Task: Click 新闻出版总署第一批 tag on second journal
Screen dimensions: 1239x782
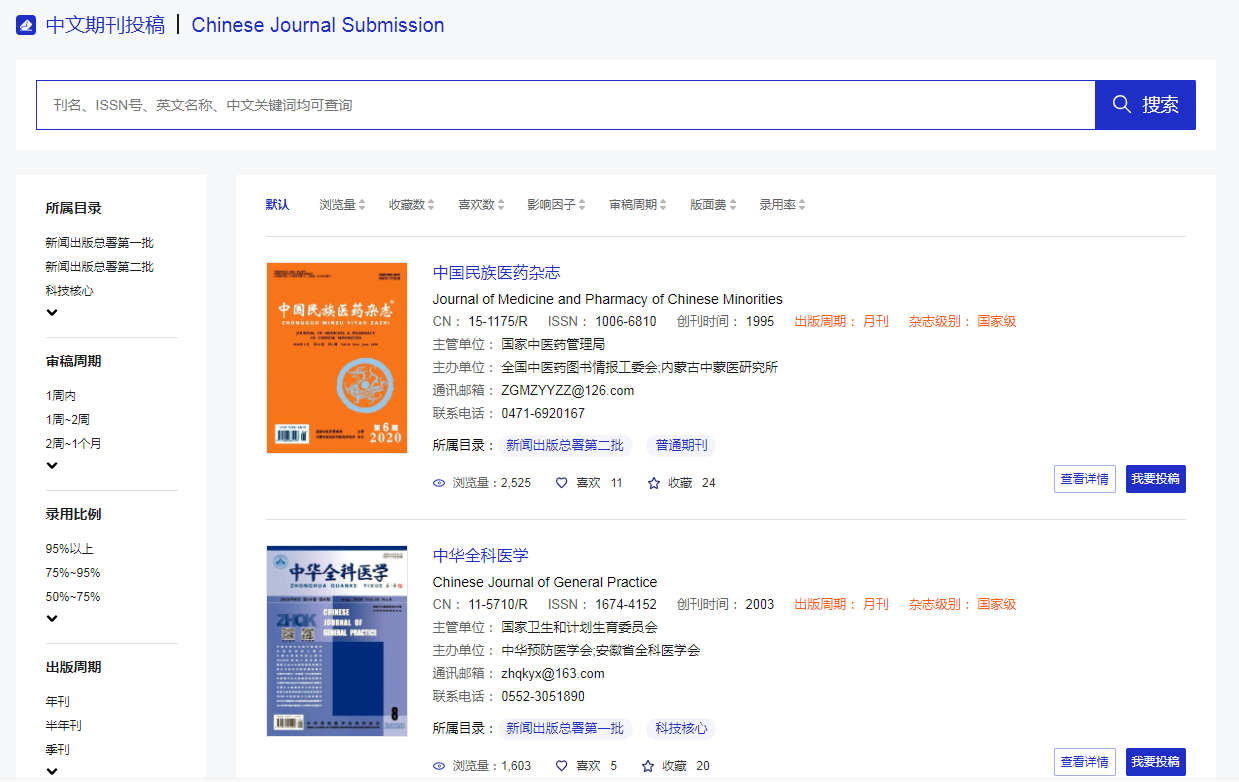Action: tap(564, 729)
